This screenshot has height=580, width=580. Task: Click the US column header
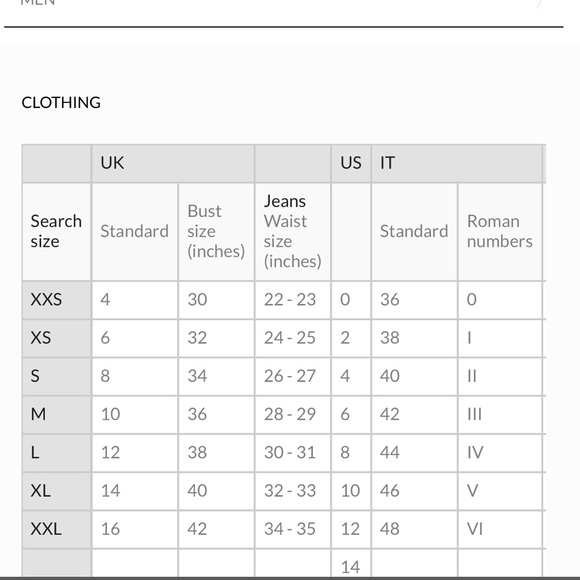[351, 163]
